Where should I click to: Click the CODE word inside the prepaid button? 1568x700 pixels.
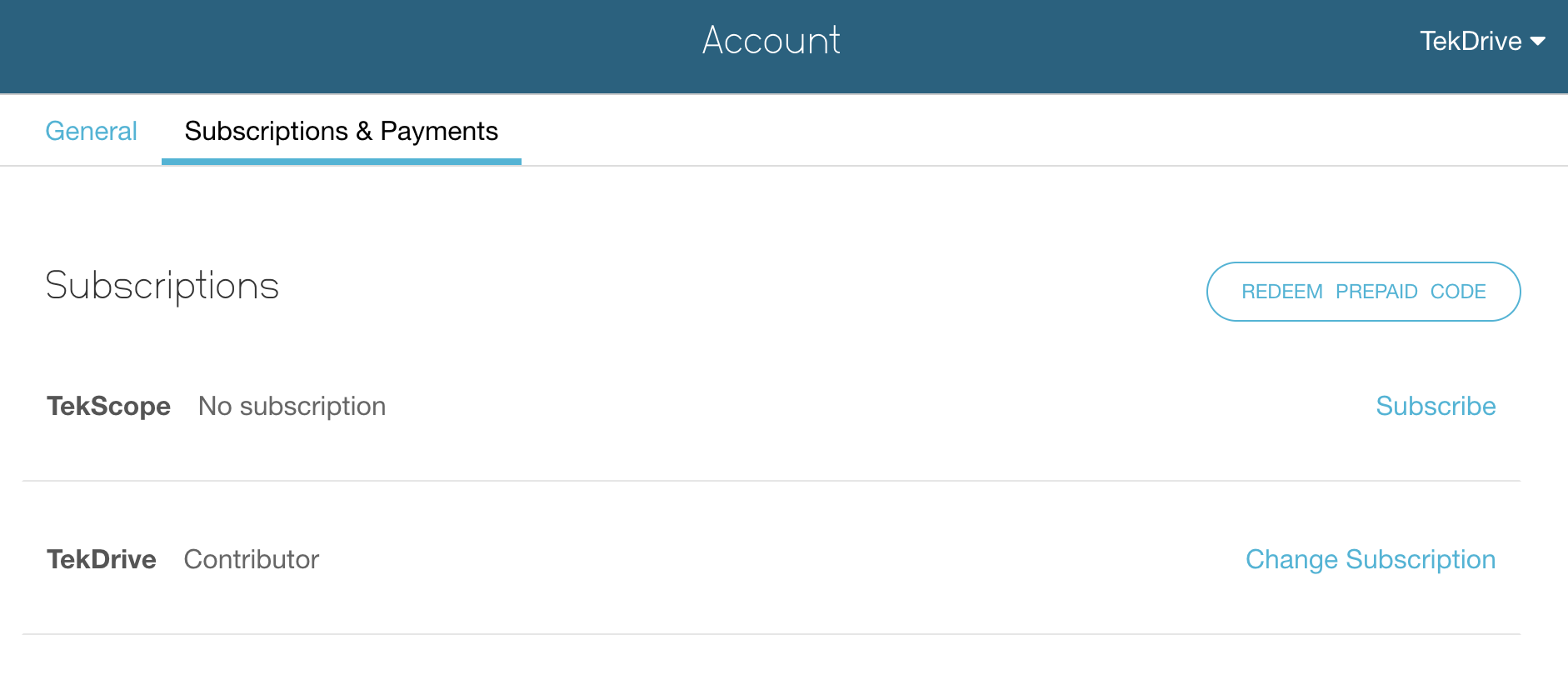point(1458,292)
